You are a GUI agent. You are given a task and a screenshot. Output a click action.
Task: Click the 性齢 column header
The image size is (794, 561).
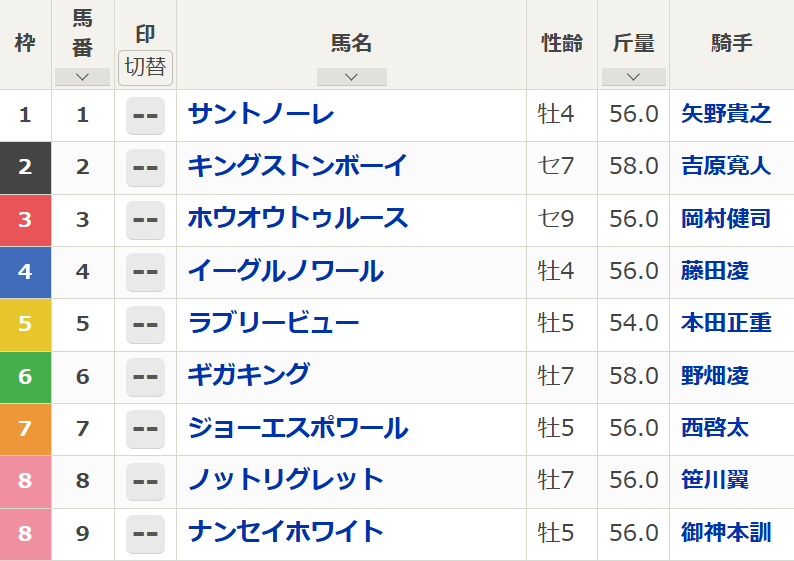coord(562,44)
